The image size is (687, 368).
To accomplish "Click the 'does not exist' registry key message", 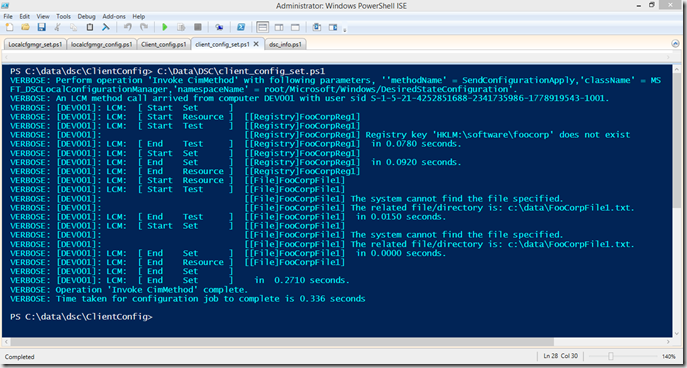I will pos(497,135).
